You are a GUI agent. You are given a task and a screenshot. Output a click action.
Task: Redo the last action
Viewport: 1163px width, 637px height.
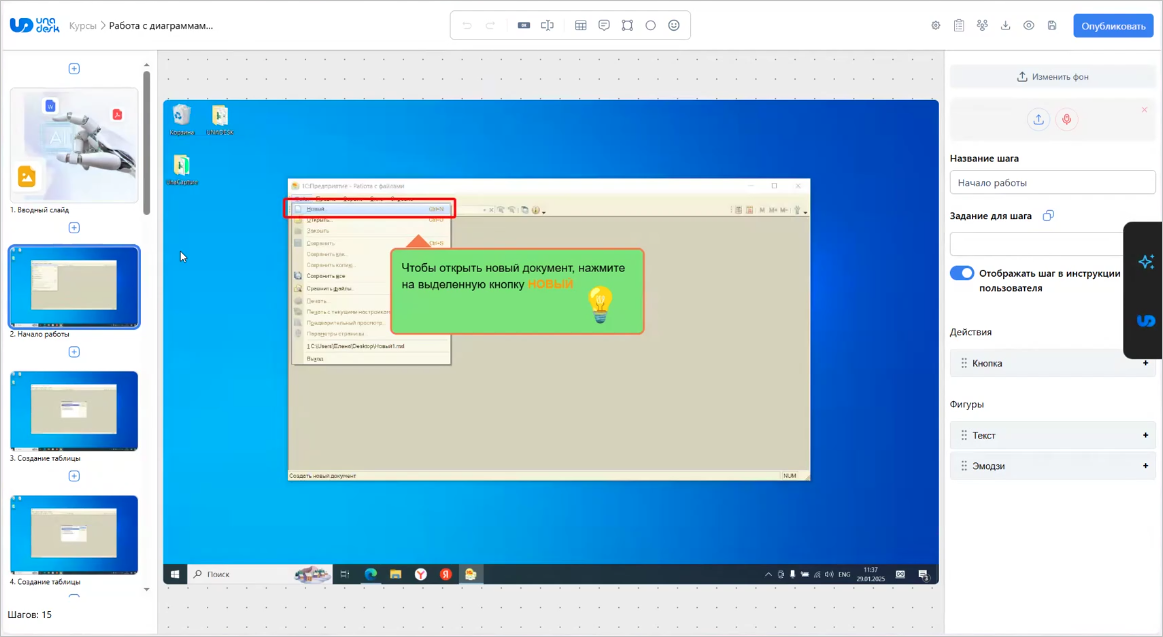(490, 25)
